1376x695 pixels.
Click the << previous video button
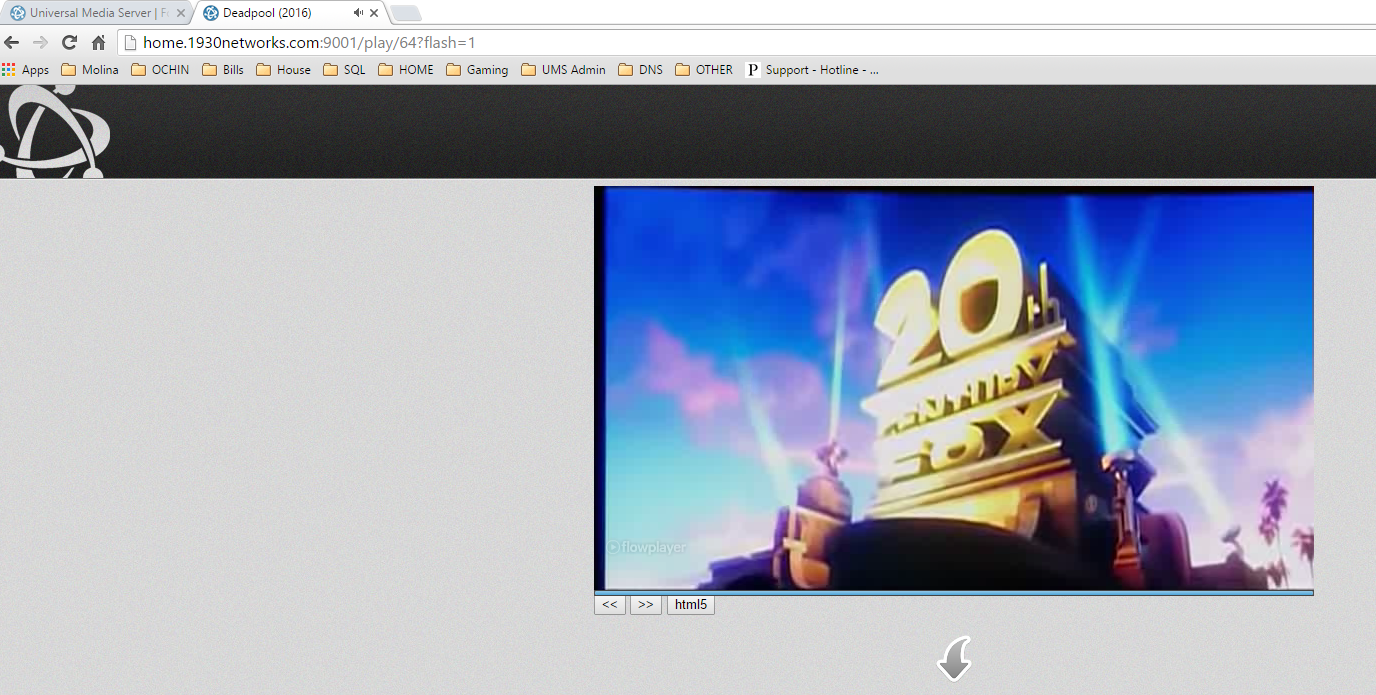point(610,605)
